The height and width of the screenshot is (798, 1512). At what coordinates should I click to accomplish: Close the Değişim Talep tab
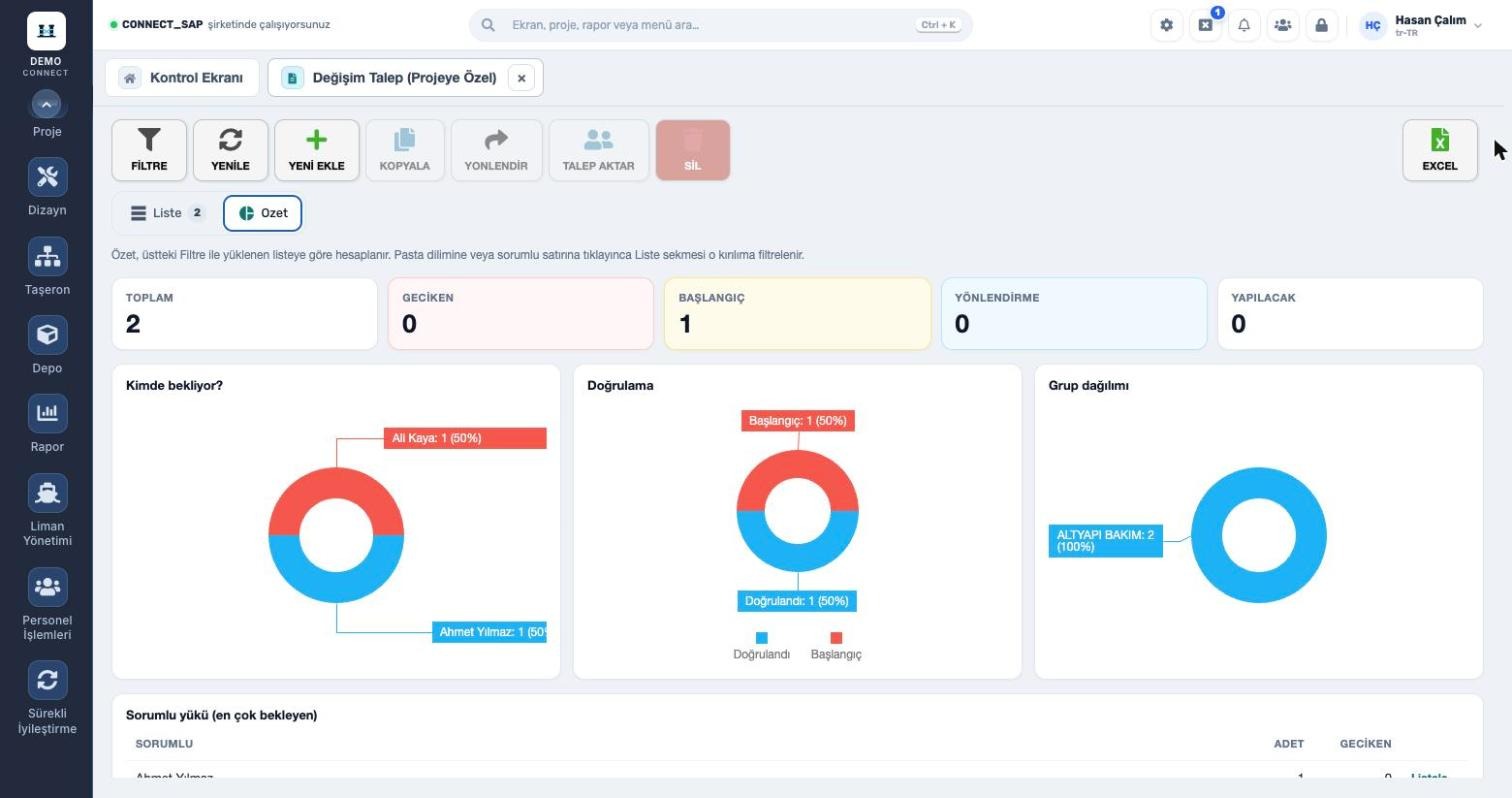521,77
